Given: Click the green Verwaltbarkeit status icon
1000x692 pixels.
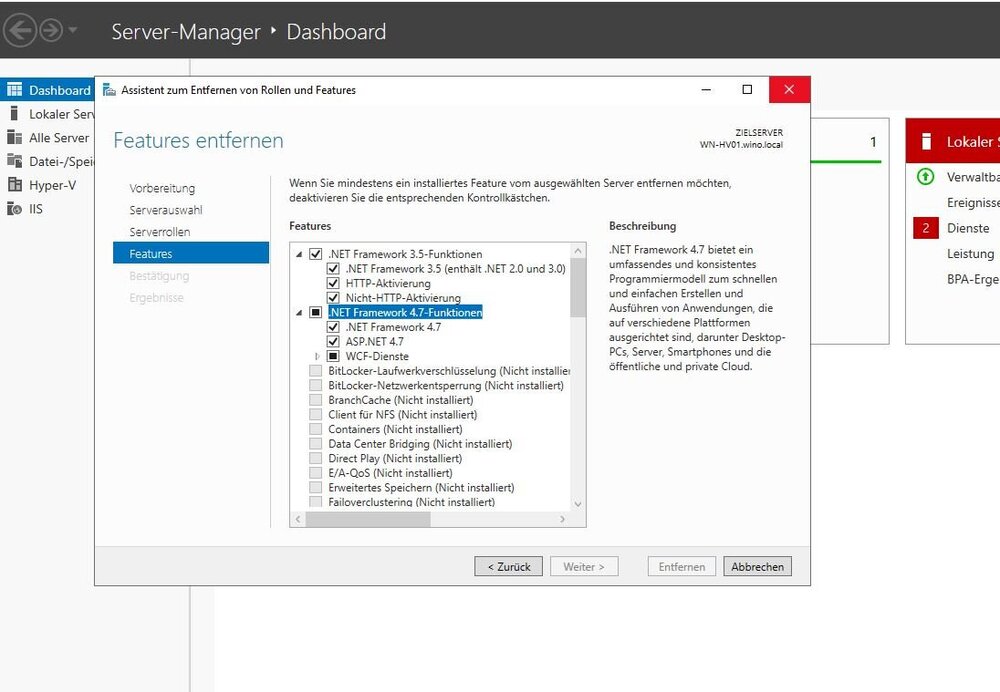Looking at the screenshot, I should pyautogui.click(x=925, y=177).
